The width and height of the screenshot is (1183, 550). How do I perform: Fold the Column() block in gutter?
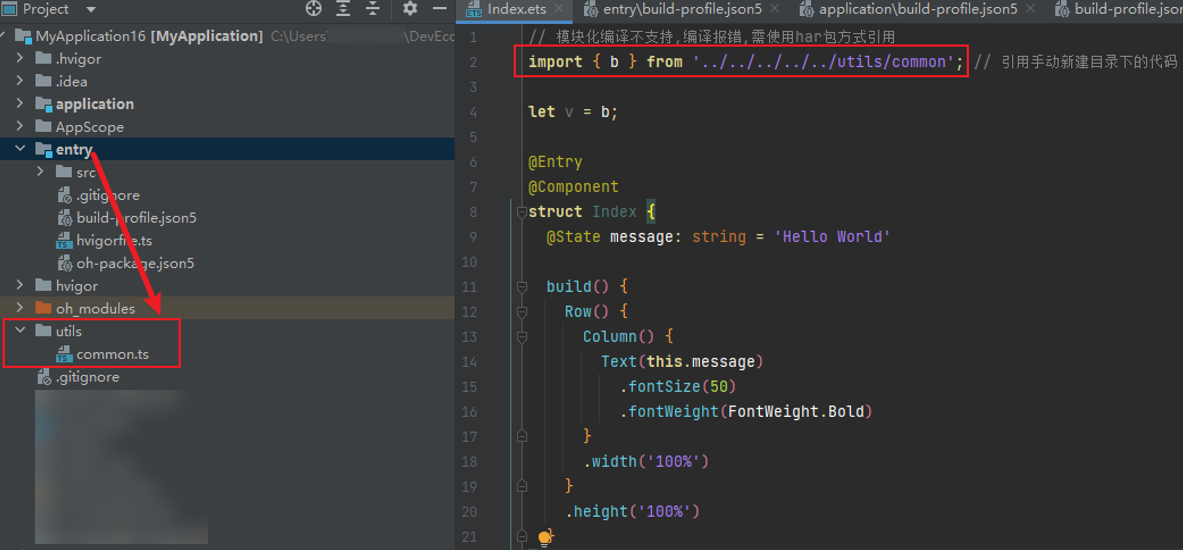click(x=521, y=337)
